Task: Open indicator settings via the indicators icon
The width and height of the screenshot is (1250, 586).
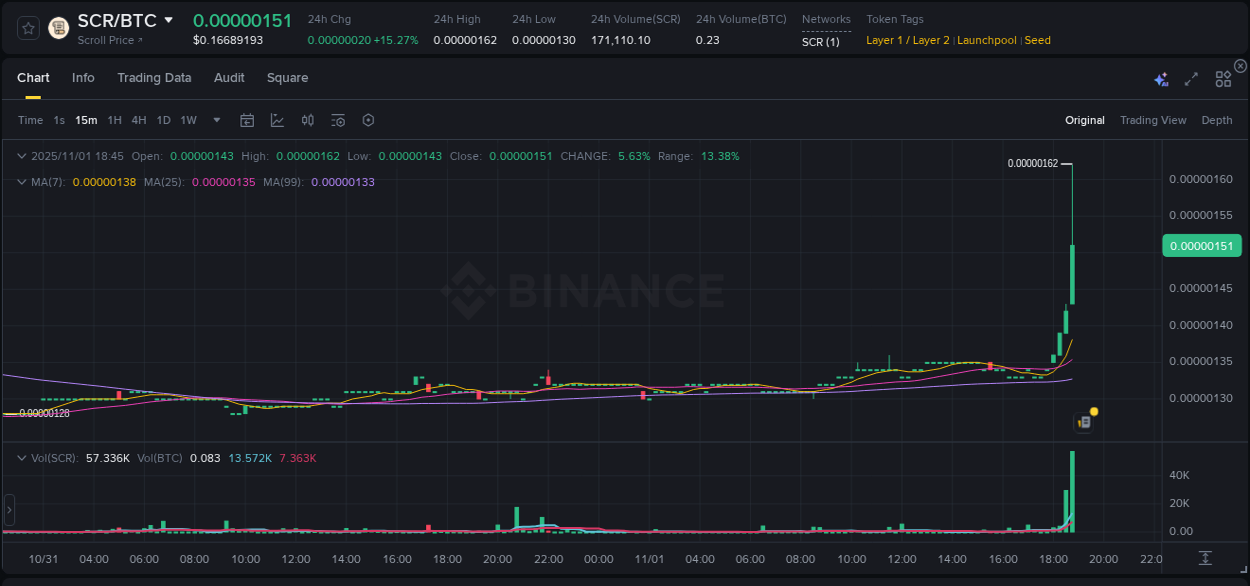Action: (x=338, y=120)
